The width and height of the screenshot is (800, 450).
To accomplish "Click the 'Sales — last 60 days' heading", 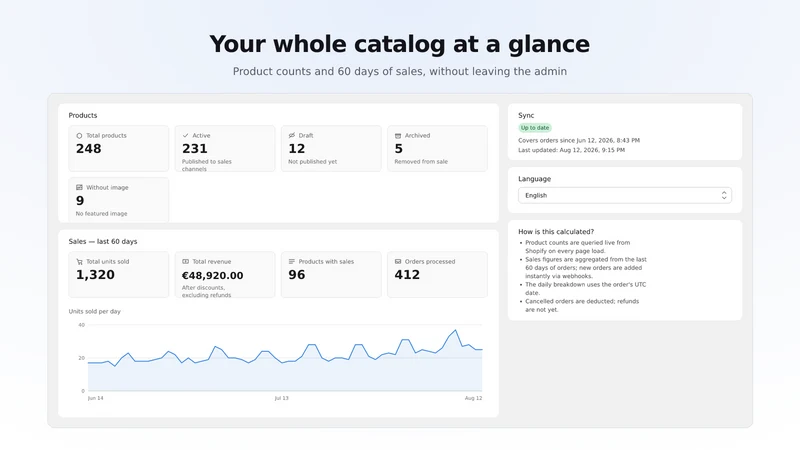I will coord(103,241).
